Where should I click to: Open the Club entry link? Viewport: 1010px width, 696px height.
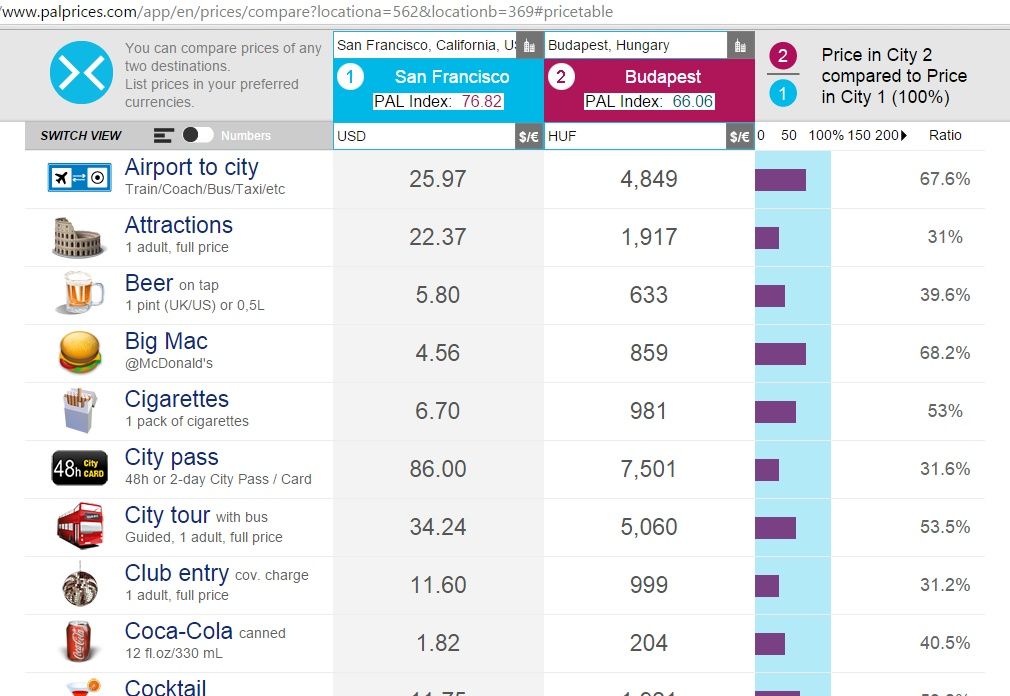coord(176,574)
